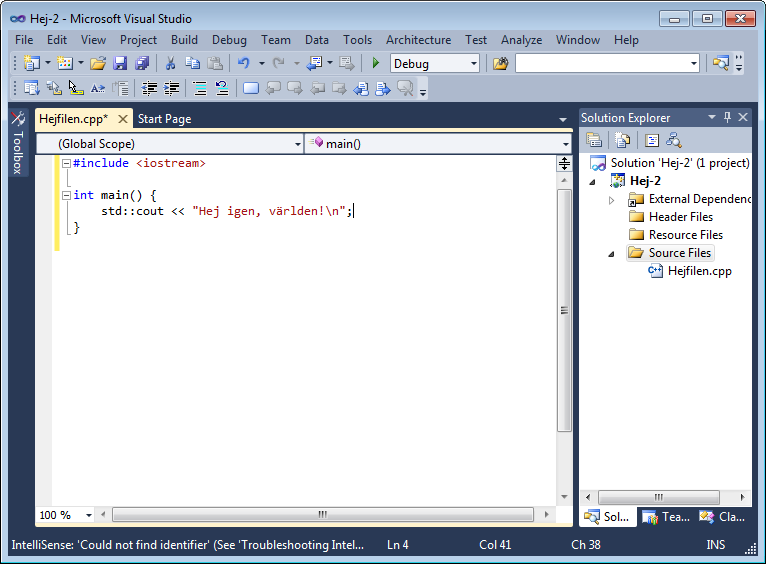Increase line indent with the indent icon
766x564 pixels.
171,88
